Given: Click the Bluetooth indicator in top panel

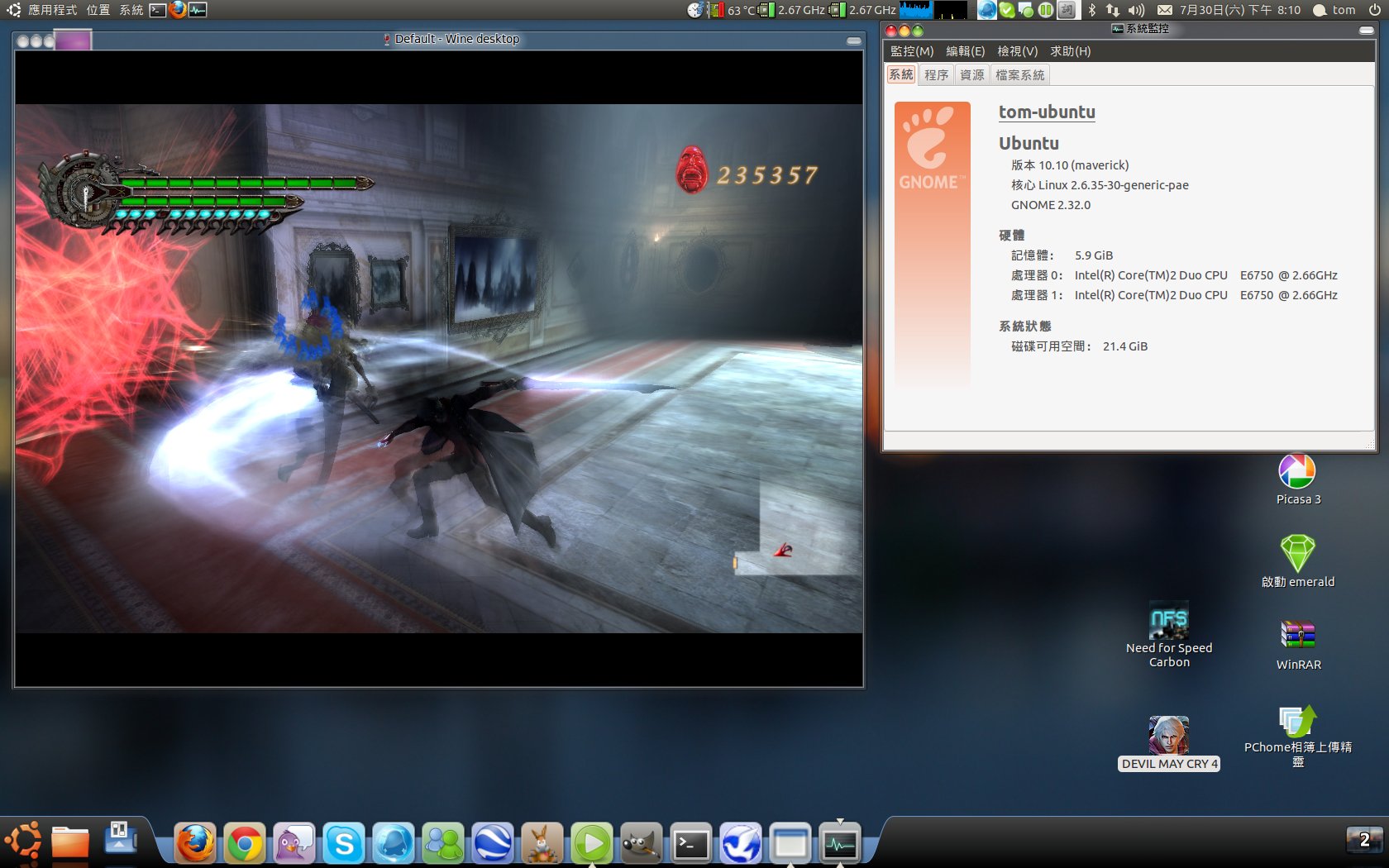Looking at the screenshot, I should [x=1091, y=10].
